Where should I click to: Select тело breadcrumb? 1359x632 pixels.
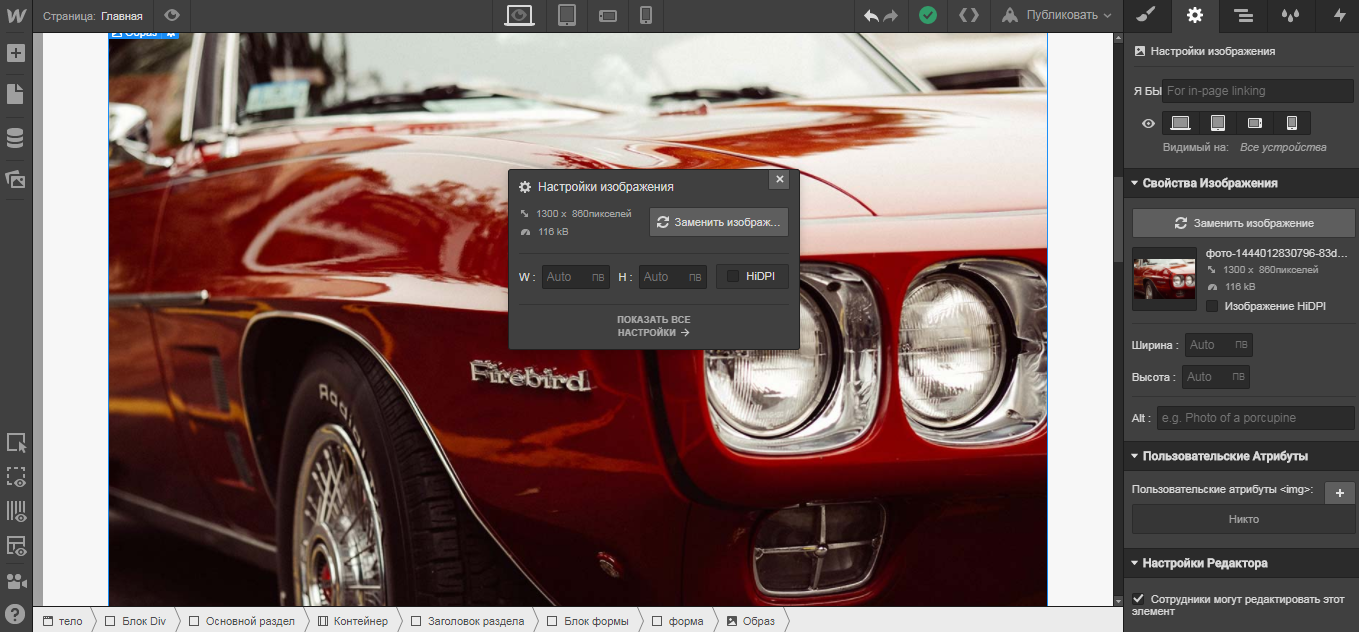pyautogui.click(x=62, y=621)
